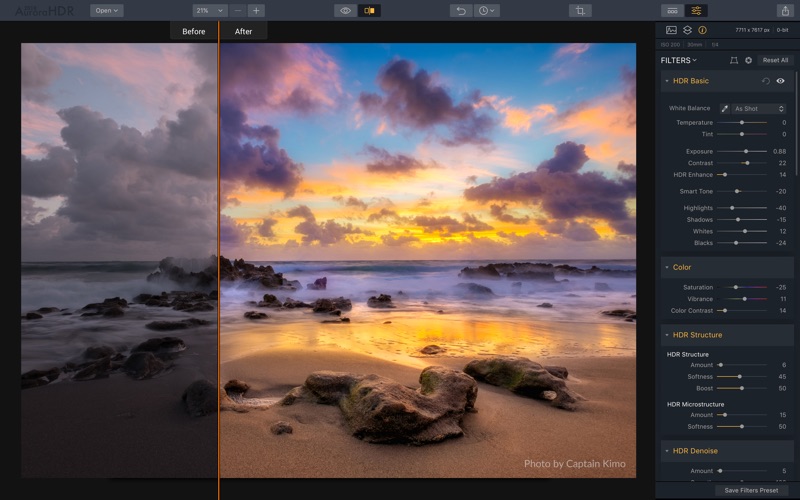This screenshot has width=800, height=500.
Task: Click the Reset All button
Action: coord(775,60)
